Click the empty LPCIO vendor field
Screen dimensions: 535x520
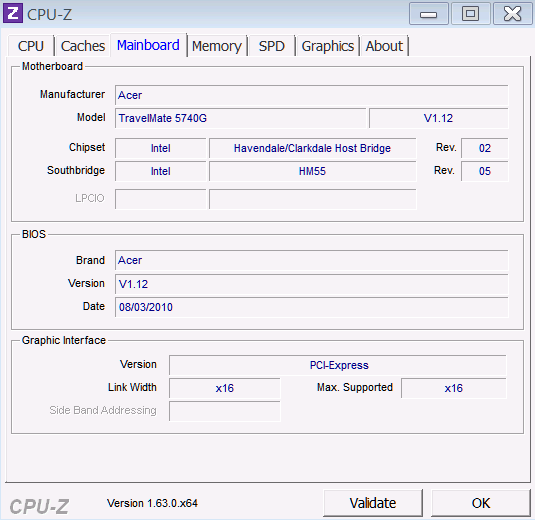point(161,199)
